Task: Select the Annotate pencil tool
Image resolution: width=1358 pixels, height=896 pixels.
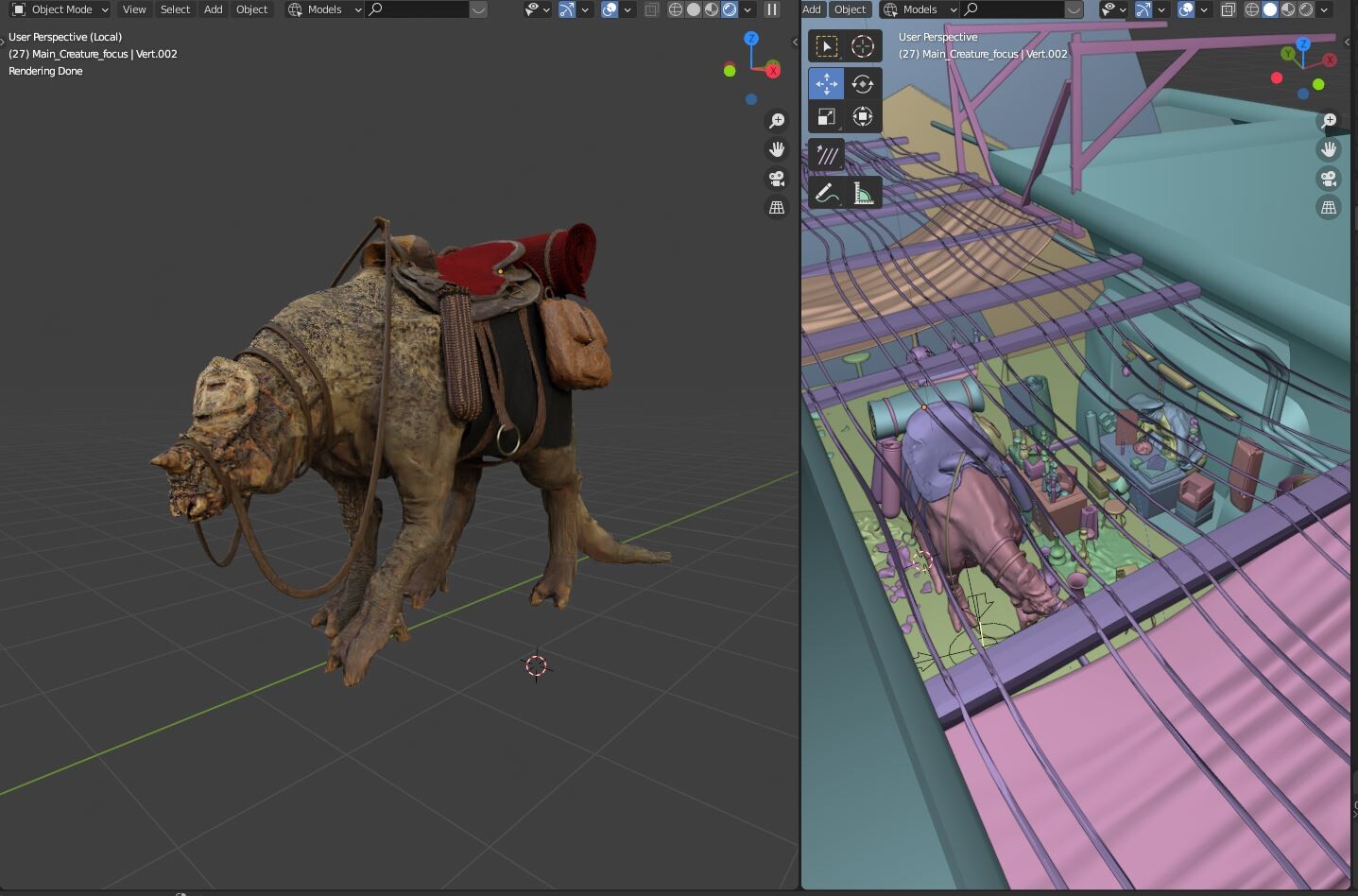Action: [826, 194]
